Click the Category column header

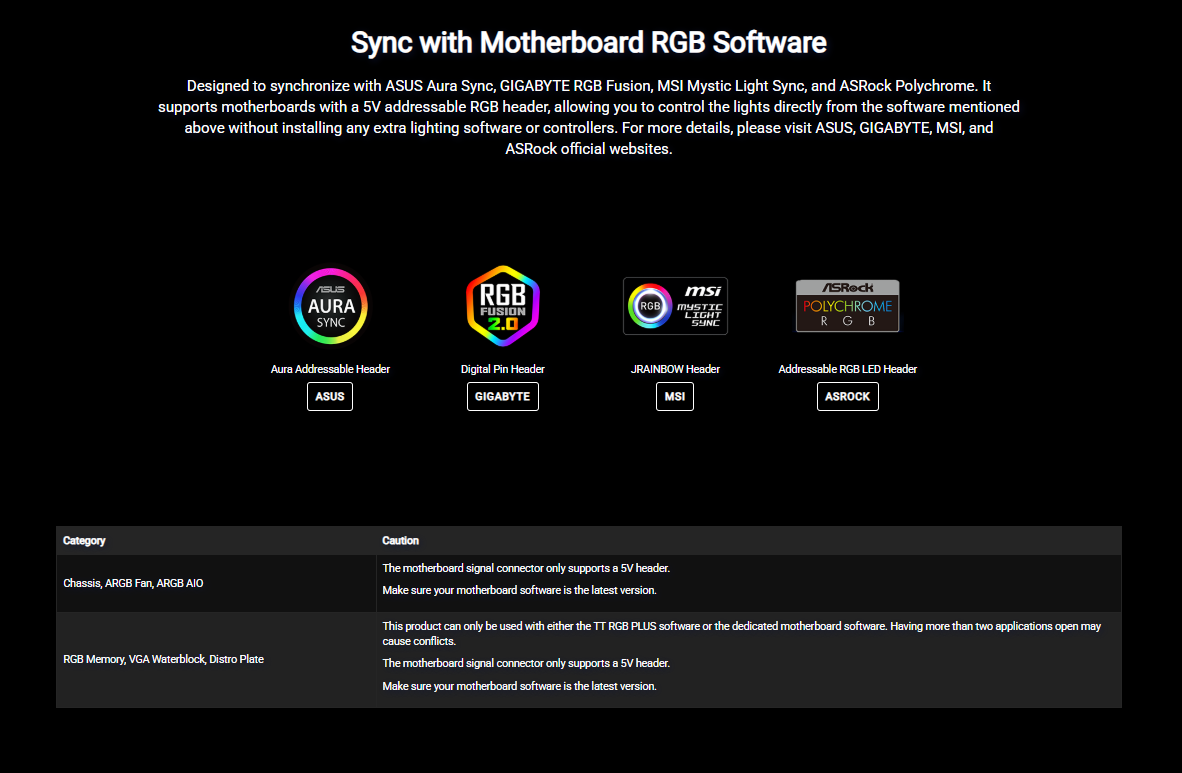pos(84,541)
